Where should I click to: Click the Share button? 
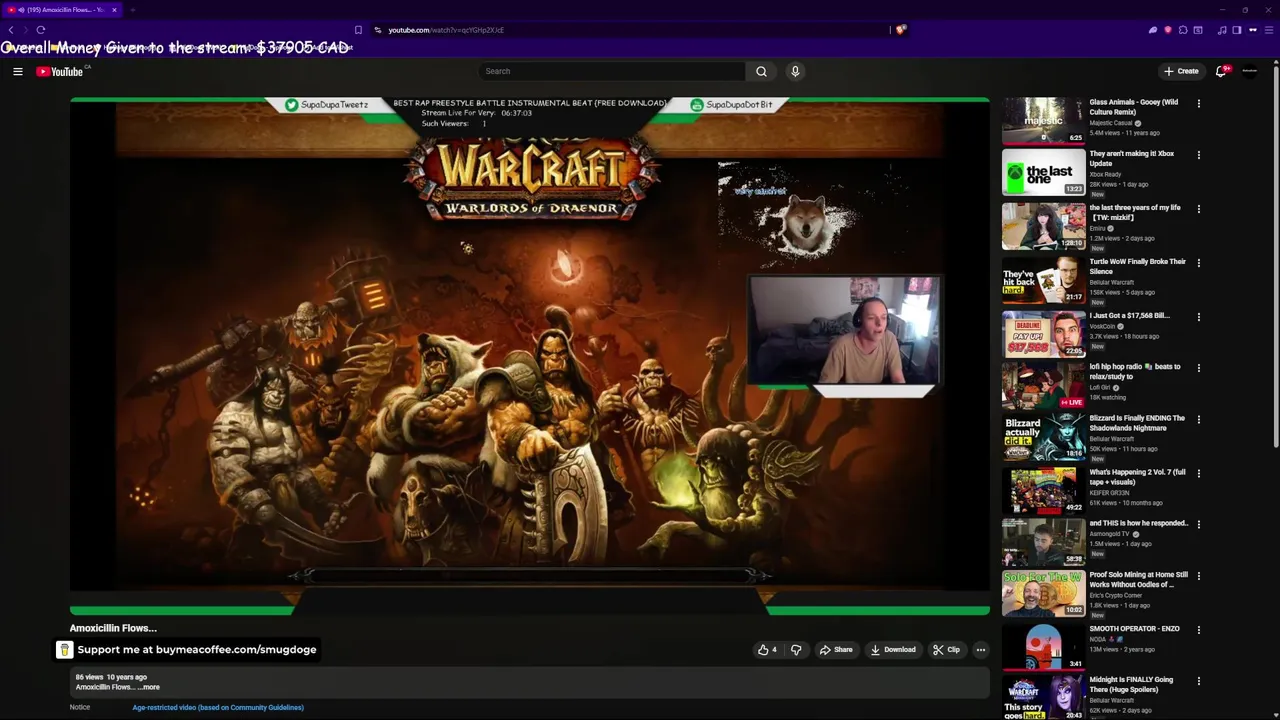[x=836, y=650]
